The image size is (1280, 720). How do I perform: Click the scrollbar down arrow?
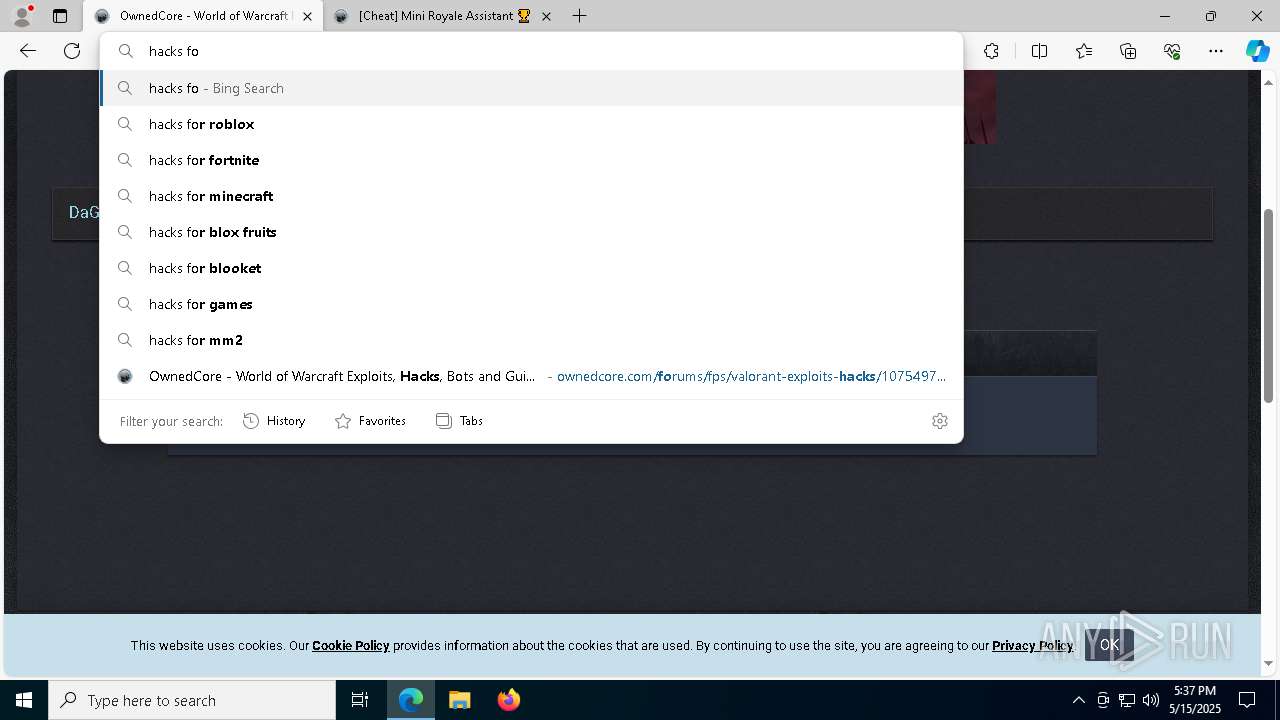click(1269, 663)
